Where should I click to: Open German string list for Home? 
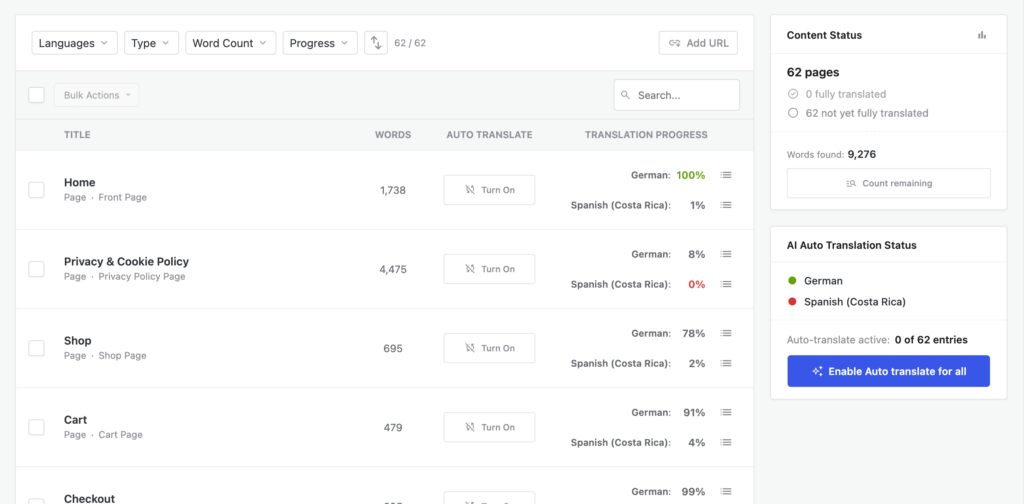click(x=726, y=175)
